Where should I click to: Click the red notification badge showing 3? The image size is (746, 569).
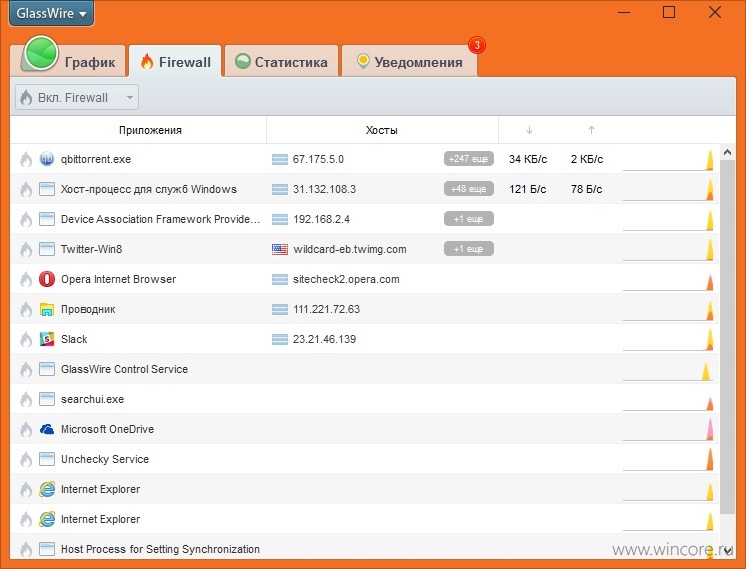477,45
